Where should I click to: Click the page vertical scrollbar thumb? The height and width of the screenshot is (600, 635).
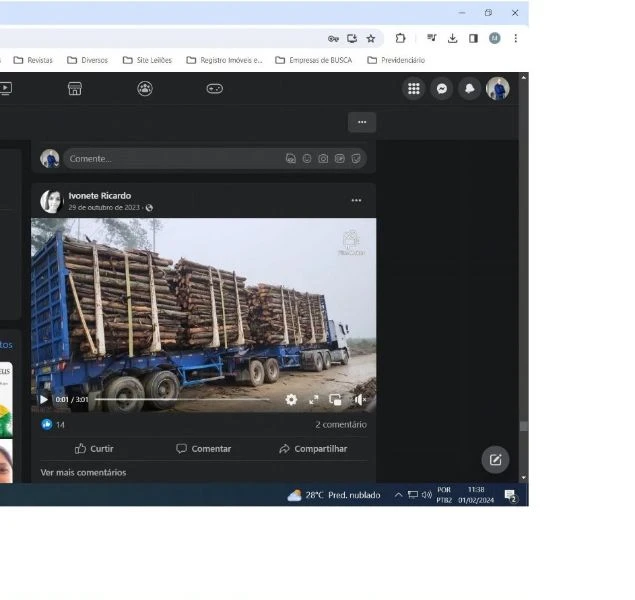(x=524, y=427)
